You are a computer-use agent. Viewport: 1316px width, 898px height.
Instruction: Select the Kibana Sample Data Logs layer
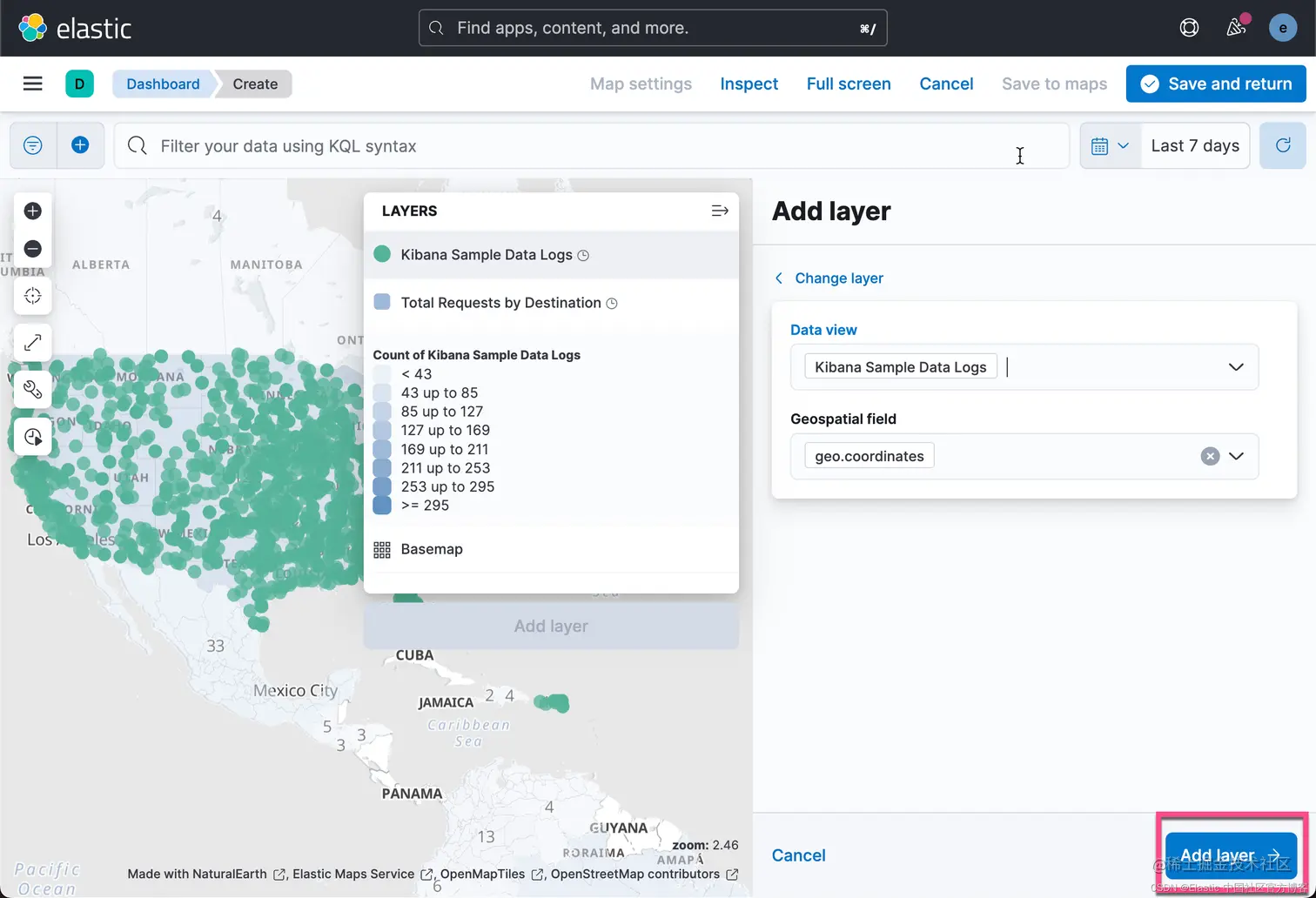point(551,255)
